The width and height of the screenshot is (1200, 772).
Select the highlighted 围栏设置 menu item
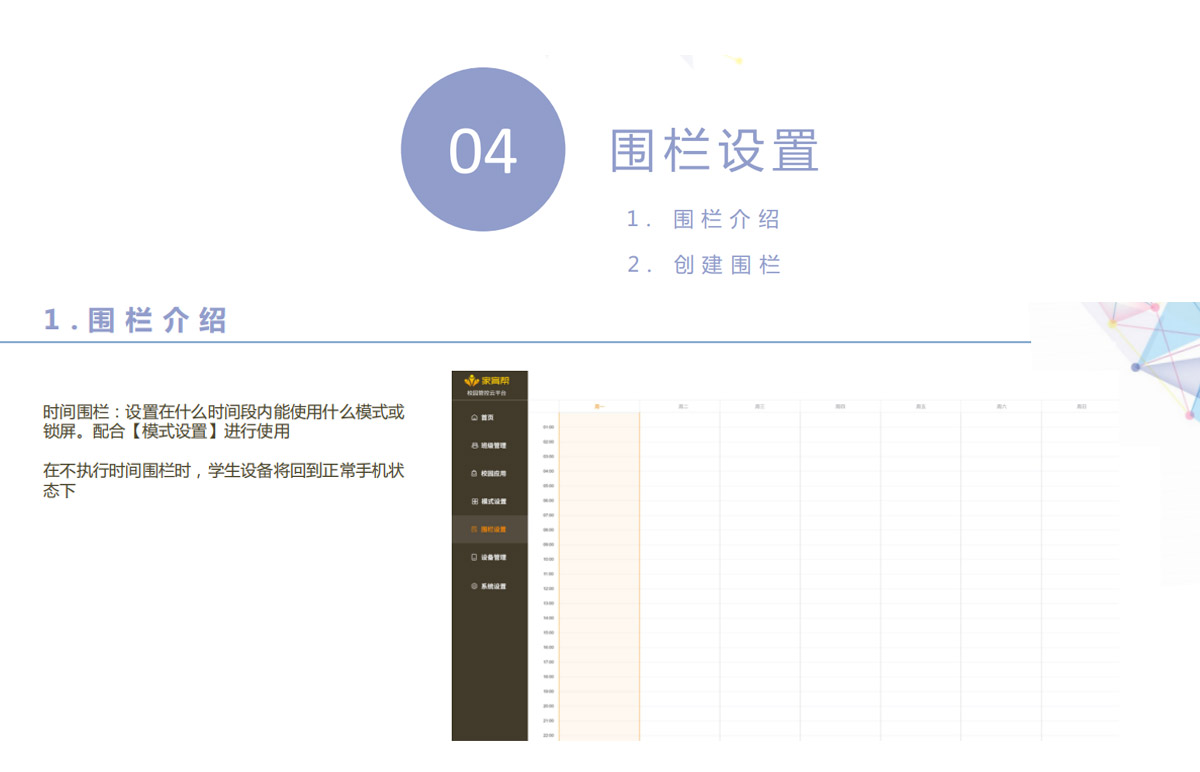489,529
